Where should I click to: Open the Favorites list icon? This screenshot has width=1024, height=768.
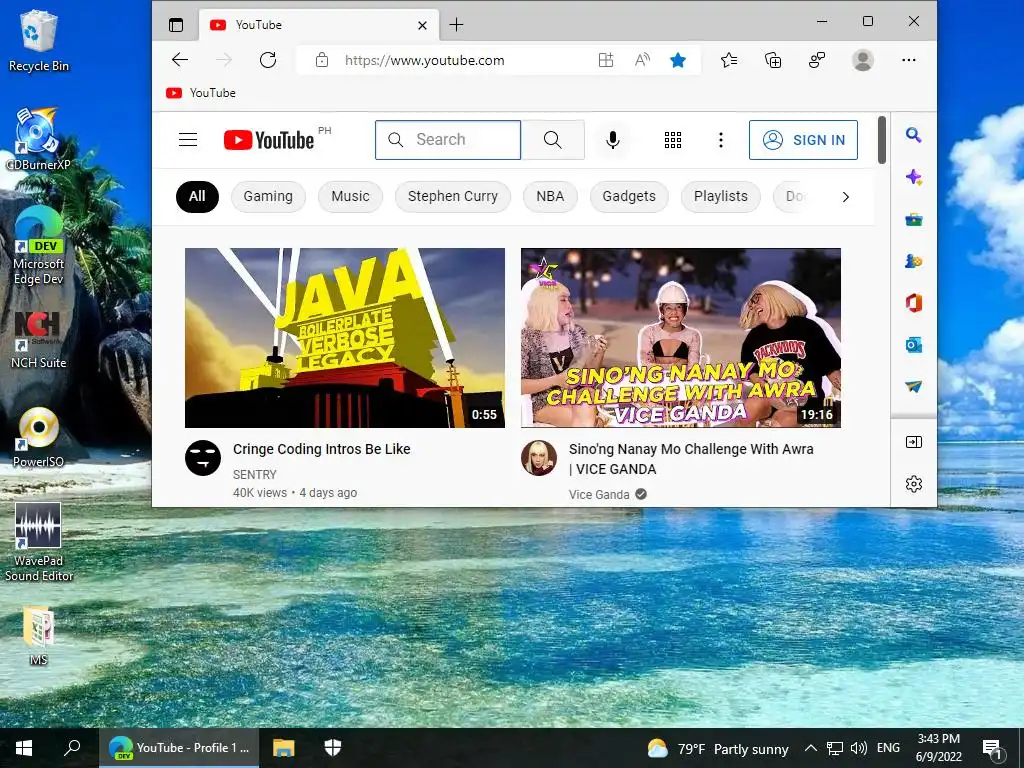729,60
